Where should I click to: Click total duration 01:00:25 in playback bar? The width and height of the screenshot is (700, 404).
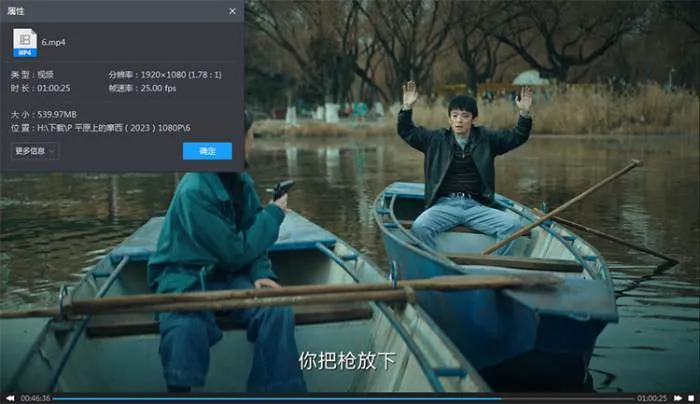(x=652, y=397)
